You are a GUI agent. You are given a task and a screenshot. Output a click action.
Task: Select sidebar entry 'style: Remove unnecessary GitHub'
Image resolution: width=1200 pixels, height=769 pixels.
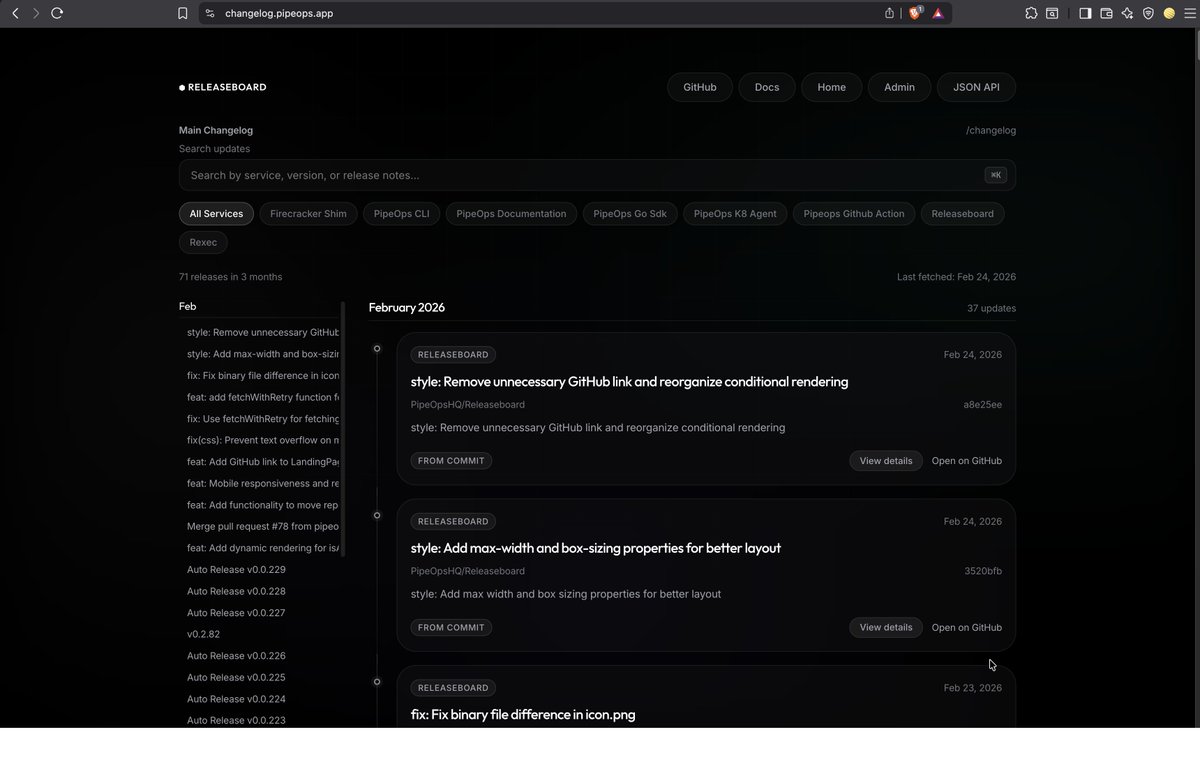click(263, 332)
